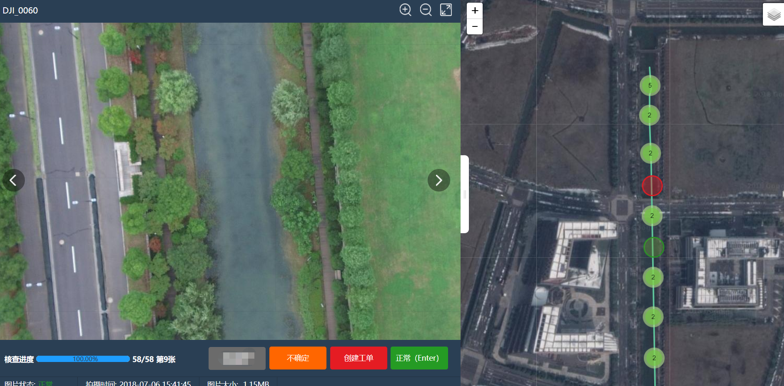Select the red waypoint marker on the map
The width and height of the screenshot is (784, 386).
click(652, 186)
